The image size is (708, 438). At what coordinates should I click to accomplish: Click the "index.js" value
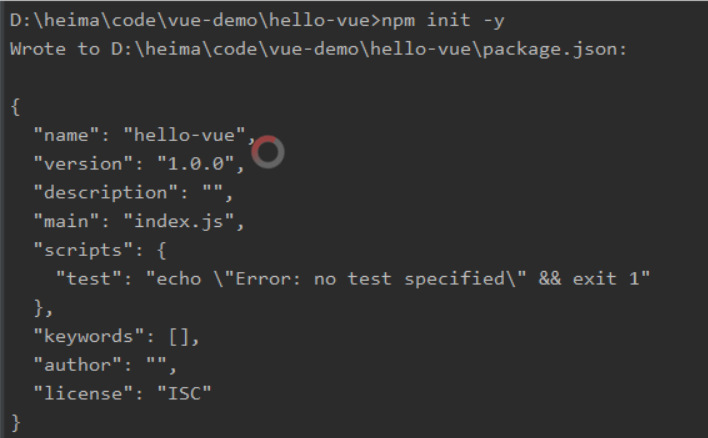point(179,221)
